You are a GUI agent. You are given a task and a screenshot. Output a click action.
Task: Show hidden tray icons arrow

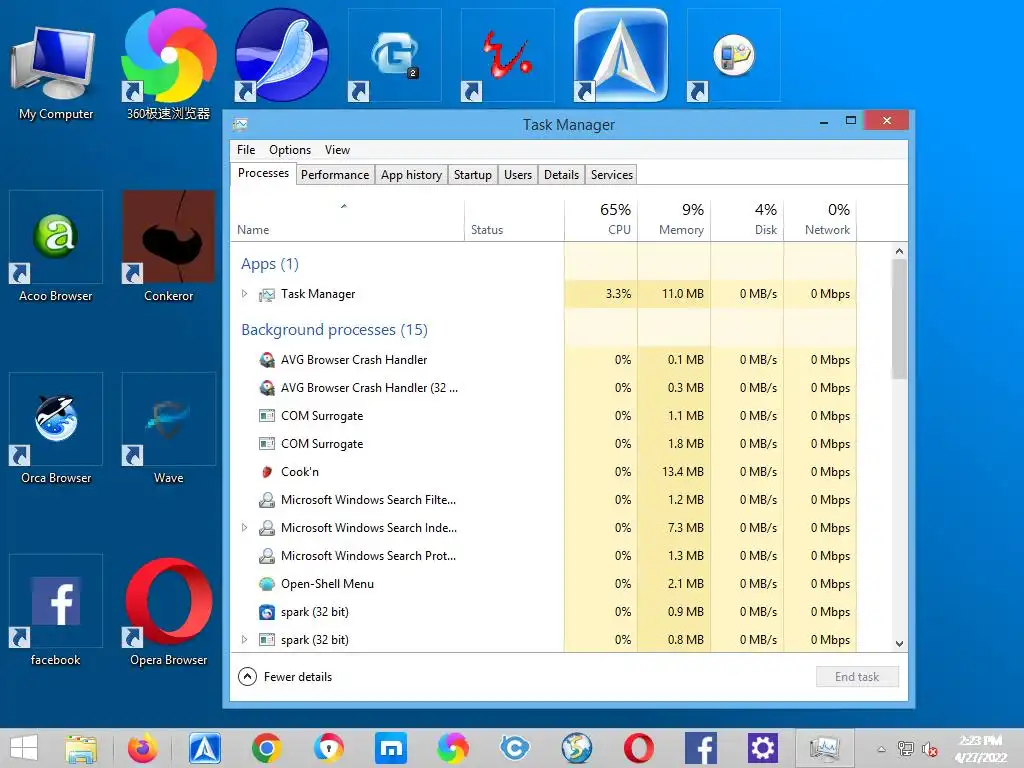point(882,749)
